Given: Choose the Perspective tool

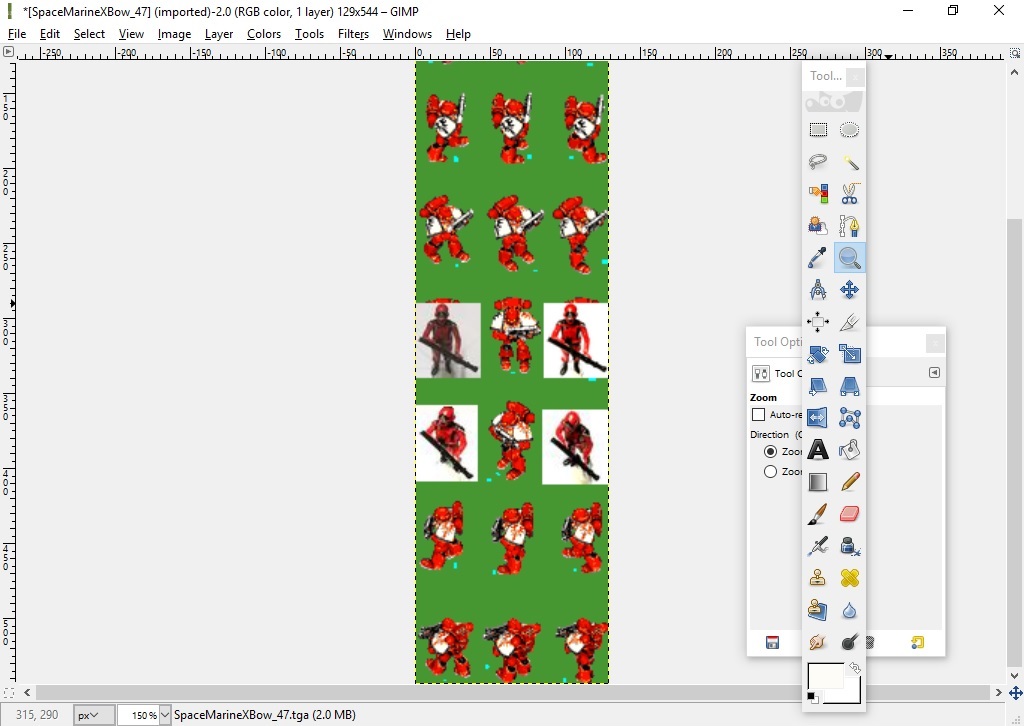Looking at the screenshot, I should [849, 386].
